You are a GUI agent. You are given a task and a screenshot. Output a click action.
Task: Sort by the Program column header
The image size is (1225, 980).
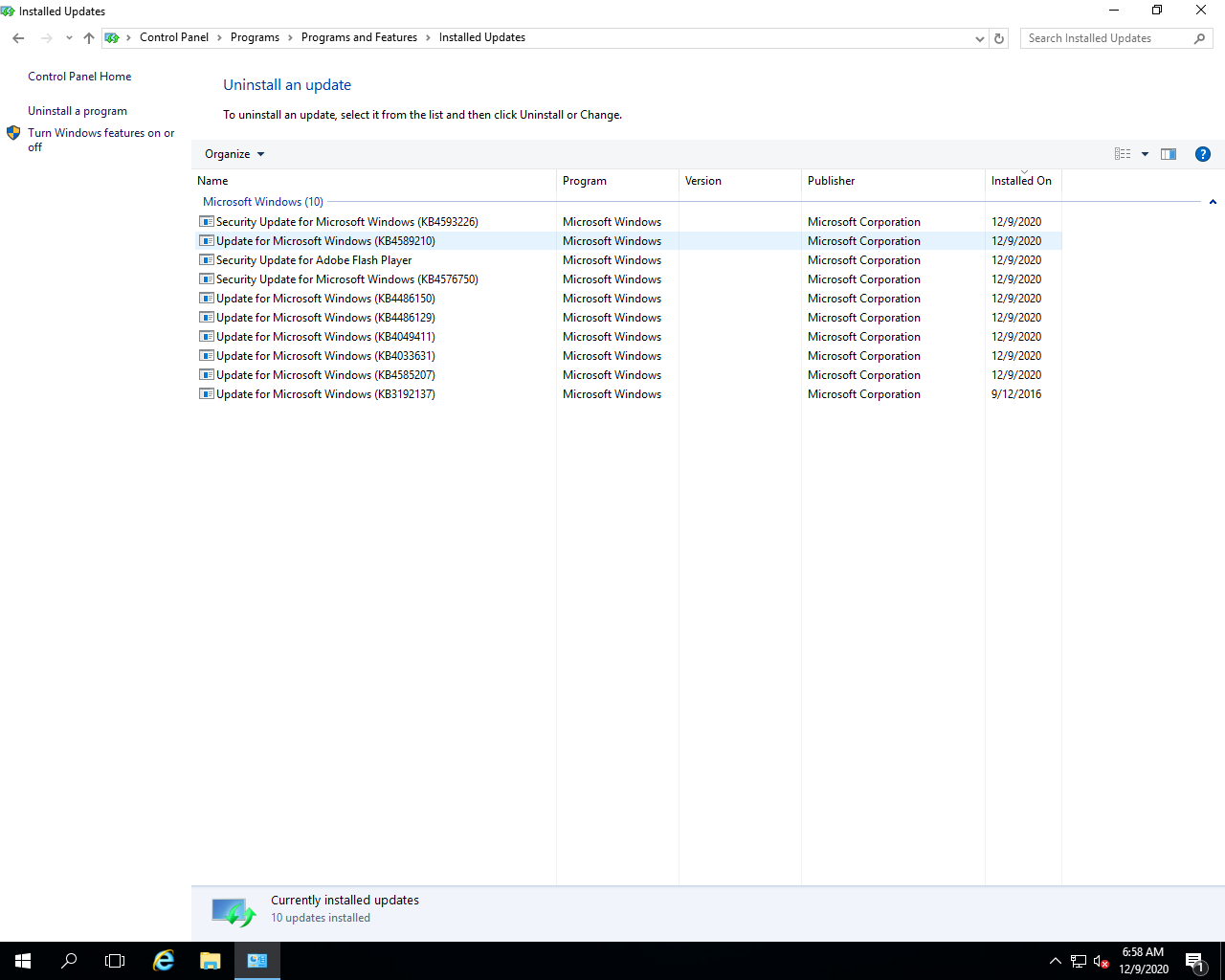tap(617, 181)
